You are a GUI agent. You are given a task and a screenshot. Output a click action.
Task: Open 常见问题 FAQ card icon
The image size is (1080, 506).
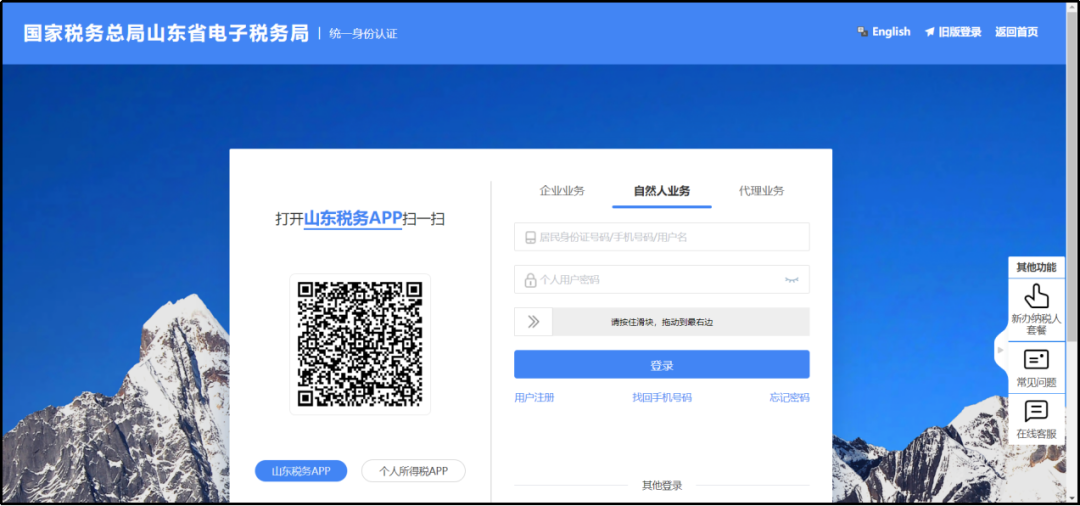tap(1036, 360)
